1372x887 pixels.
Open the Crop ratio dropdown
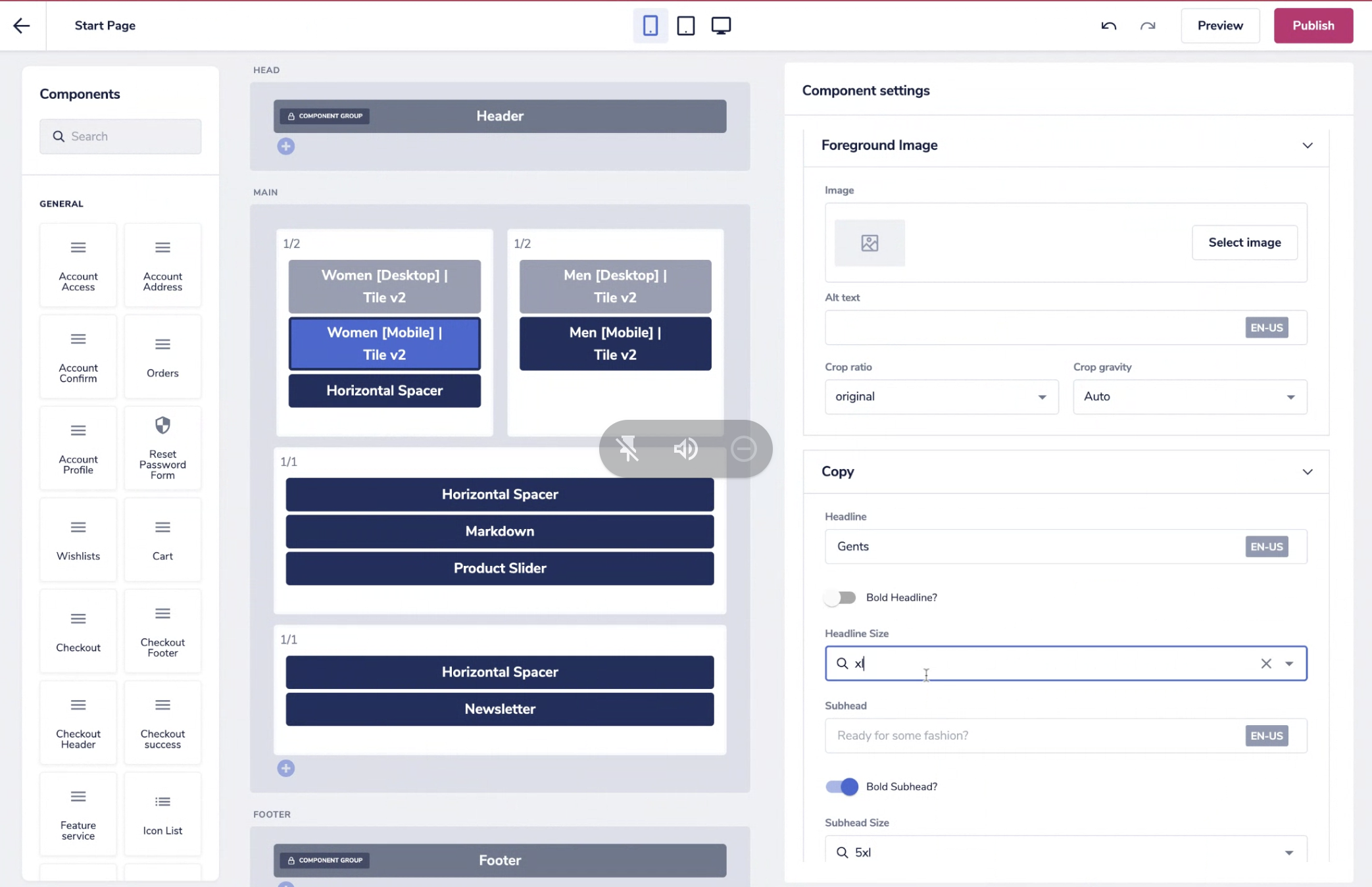[941, 397]
